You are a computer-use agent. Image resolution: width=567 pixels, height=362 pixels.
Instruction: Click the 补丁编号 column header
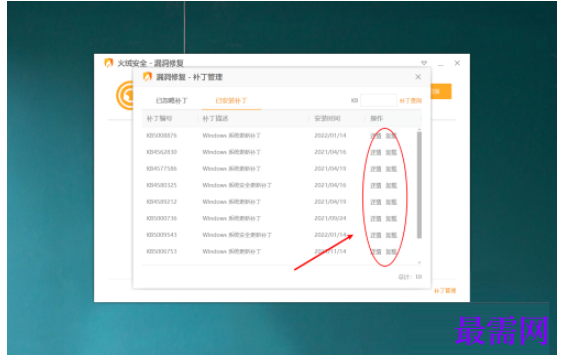159,119
